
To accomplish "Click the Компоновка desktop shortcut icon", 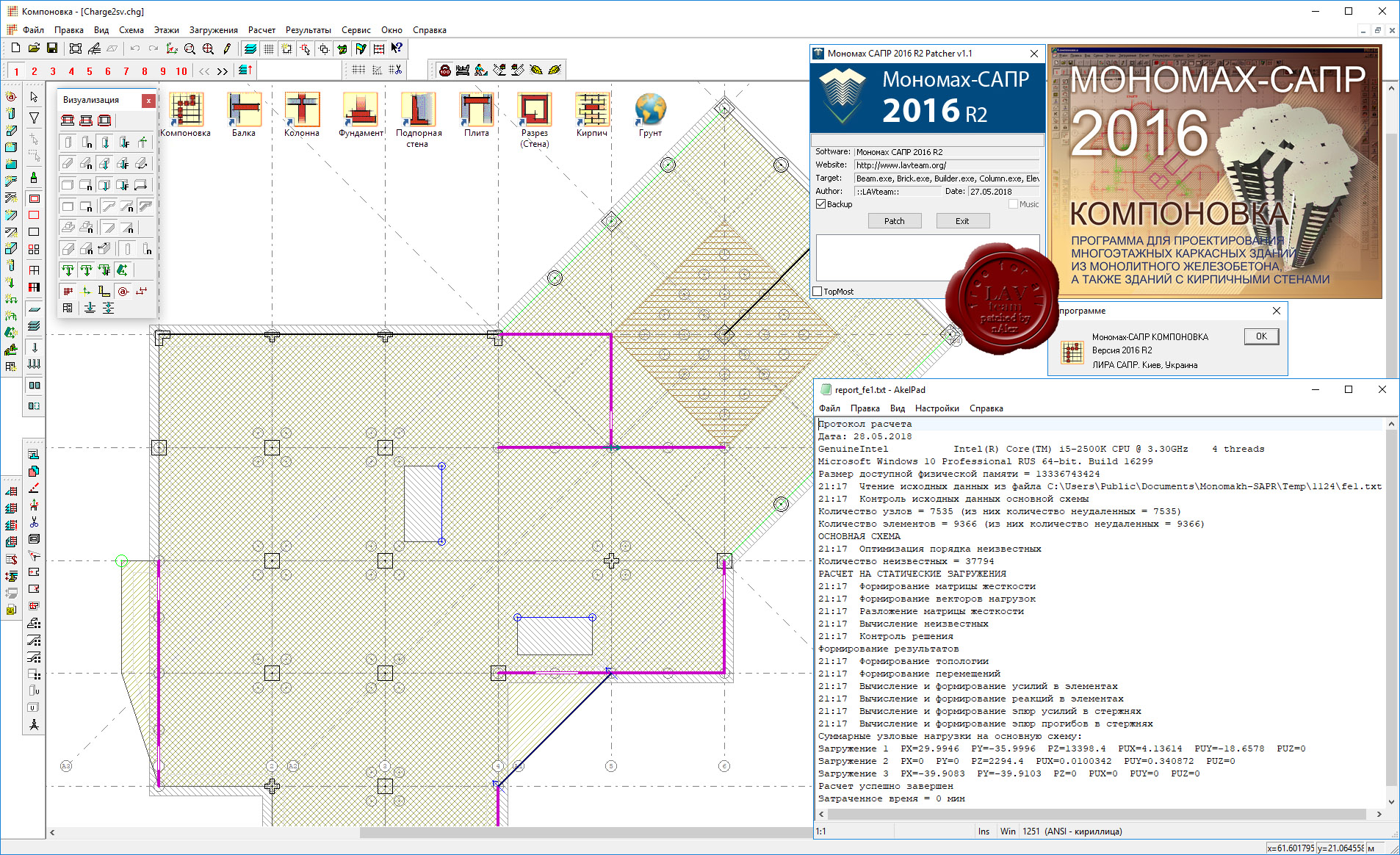I will point(186,115).
